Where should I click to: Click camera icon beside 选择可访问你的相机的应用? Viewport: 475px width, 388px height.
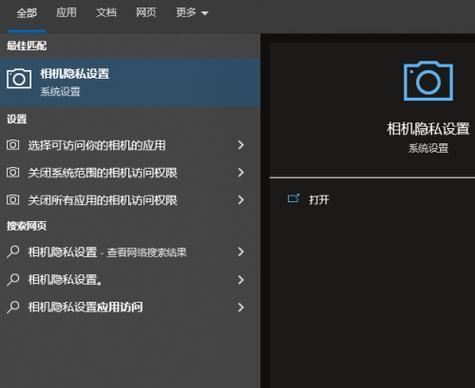[13, 145]
